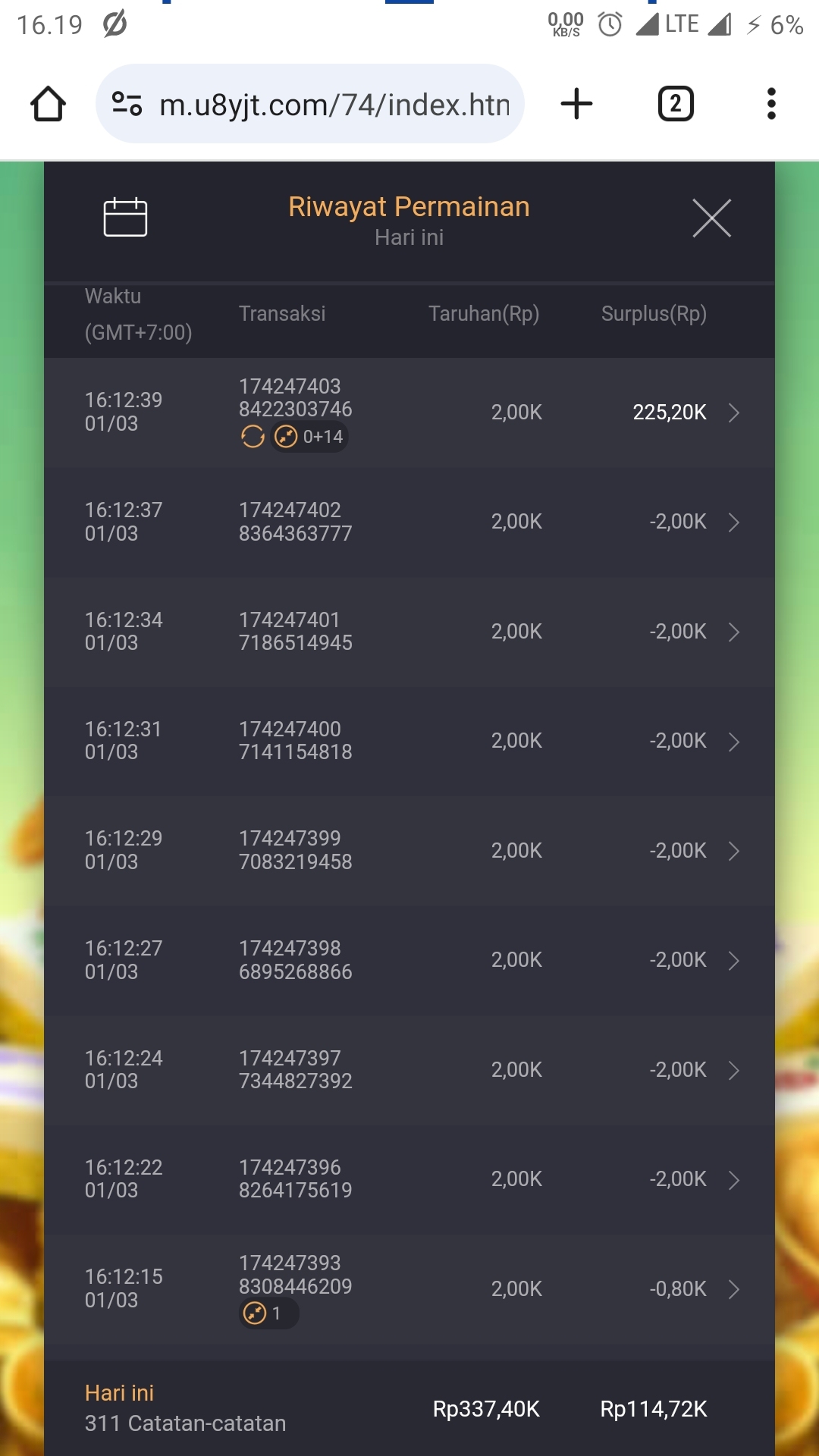Viewport: 819px width, 1456px height.
Task: Select transaction 174247401 7186514945 row
Action: pos(409,632)
